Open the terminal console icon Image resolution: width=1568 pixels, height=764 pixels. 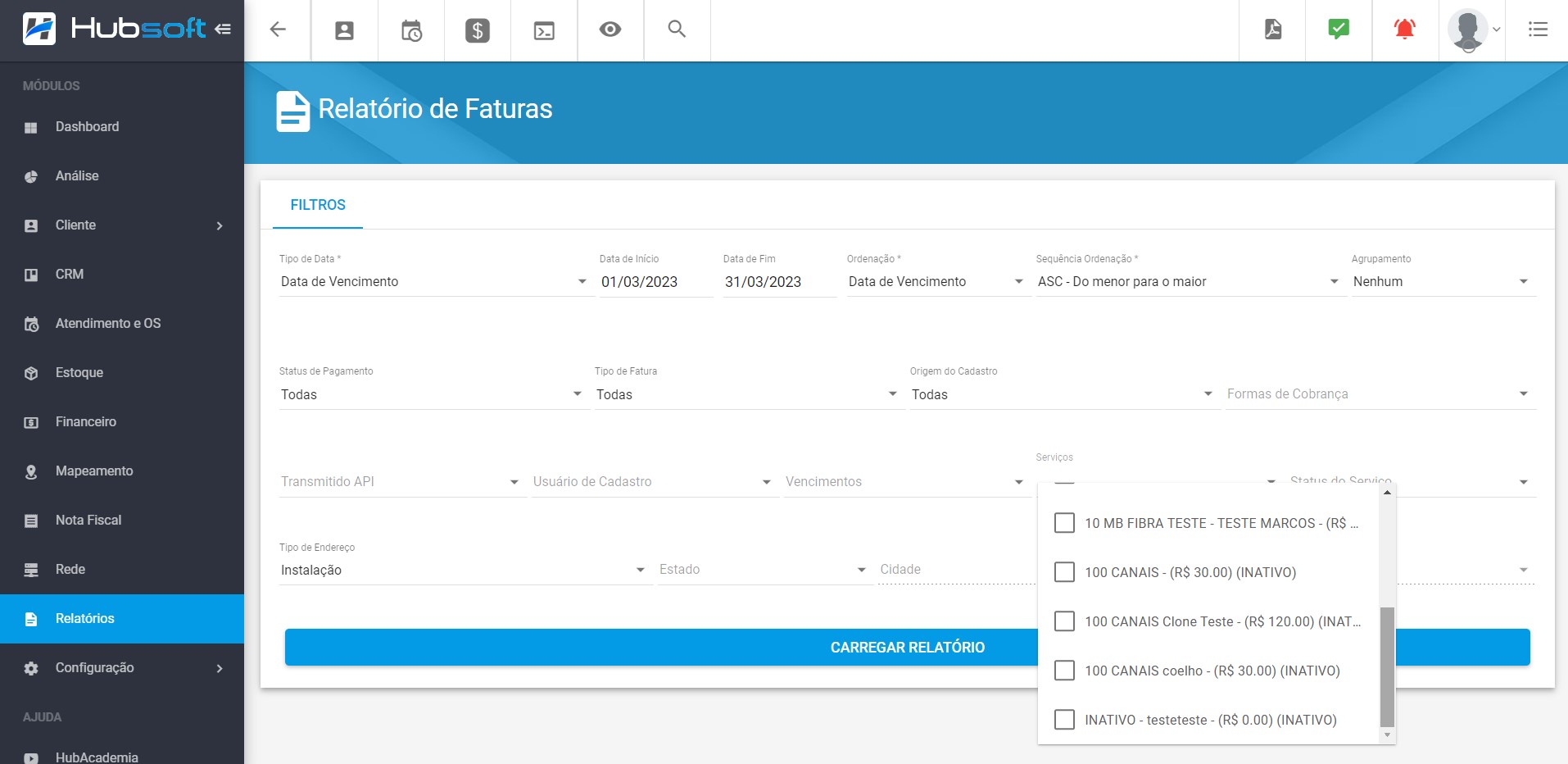(x=544, y=30)
